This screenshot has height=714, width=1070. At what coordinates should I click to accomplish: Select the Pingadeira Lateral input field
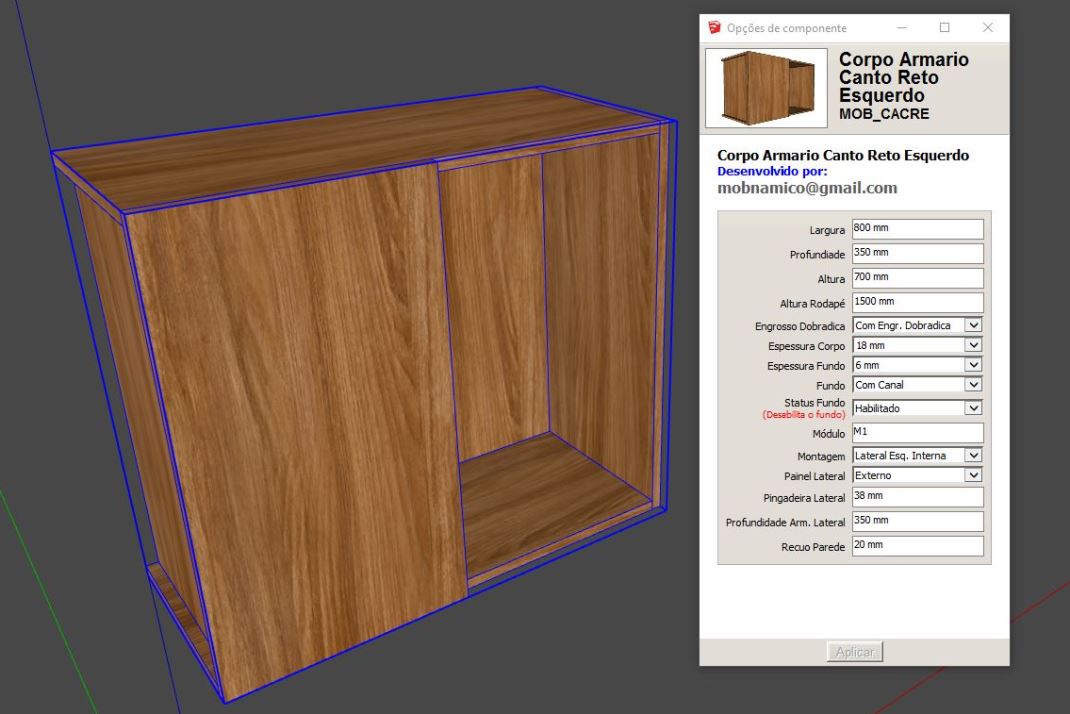click(917, 497)
